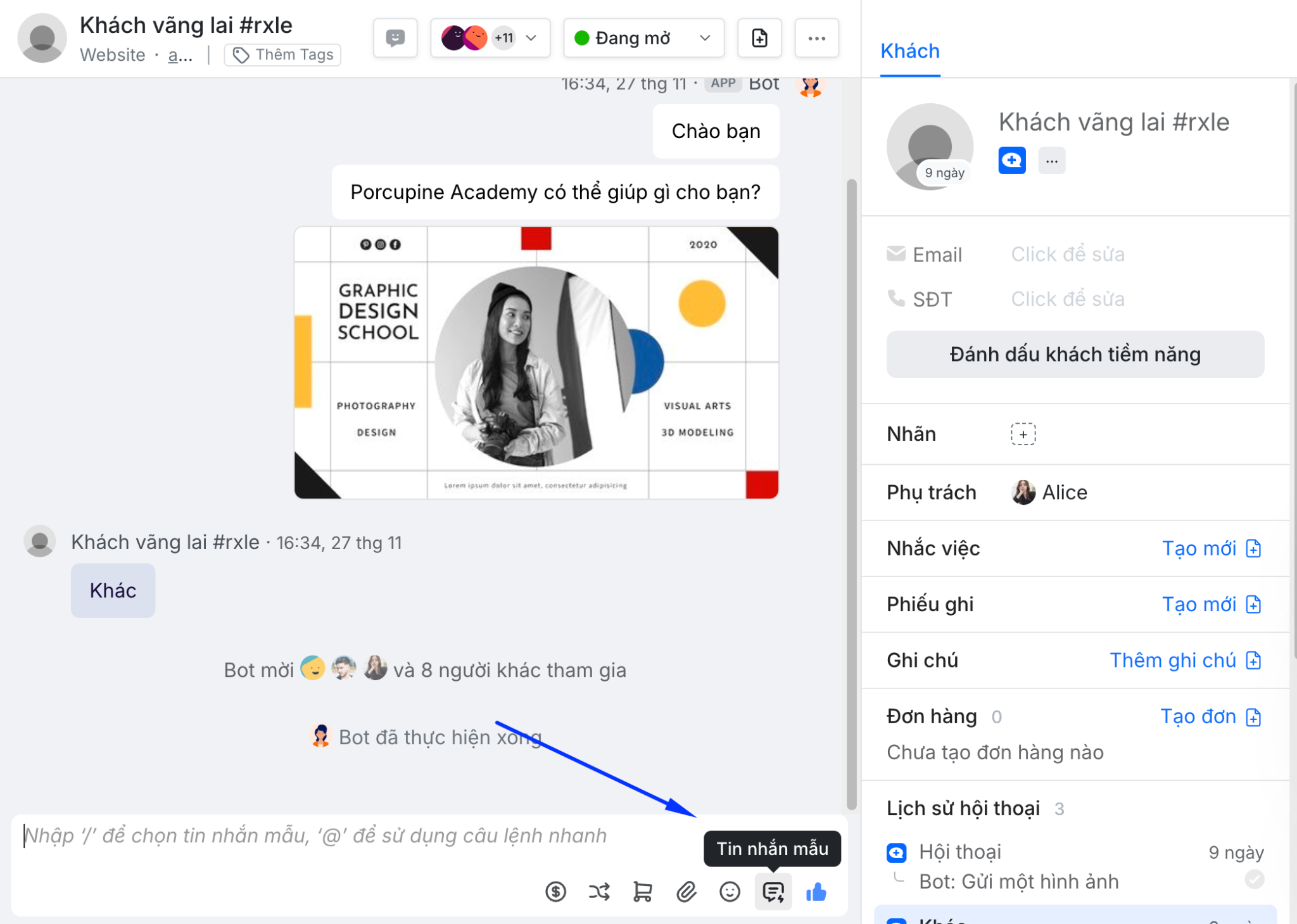Click the message input field
This screenshot has width=1297, height=924.
coord(355,836)
